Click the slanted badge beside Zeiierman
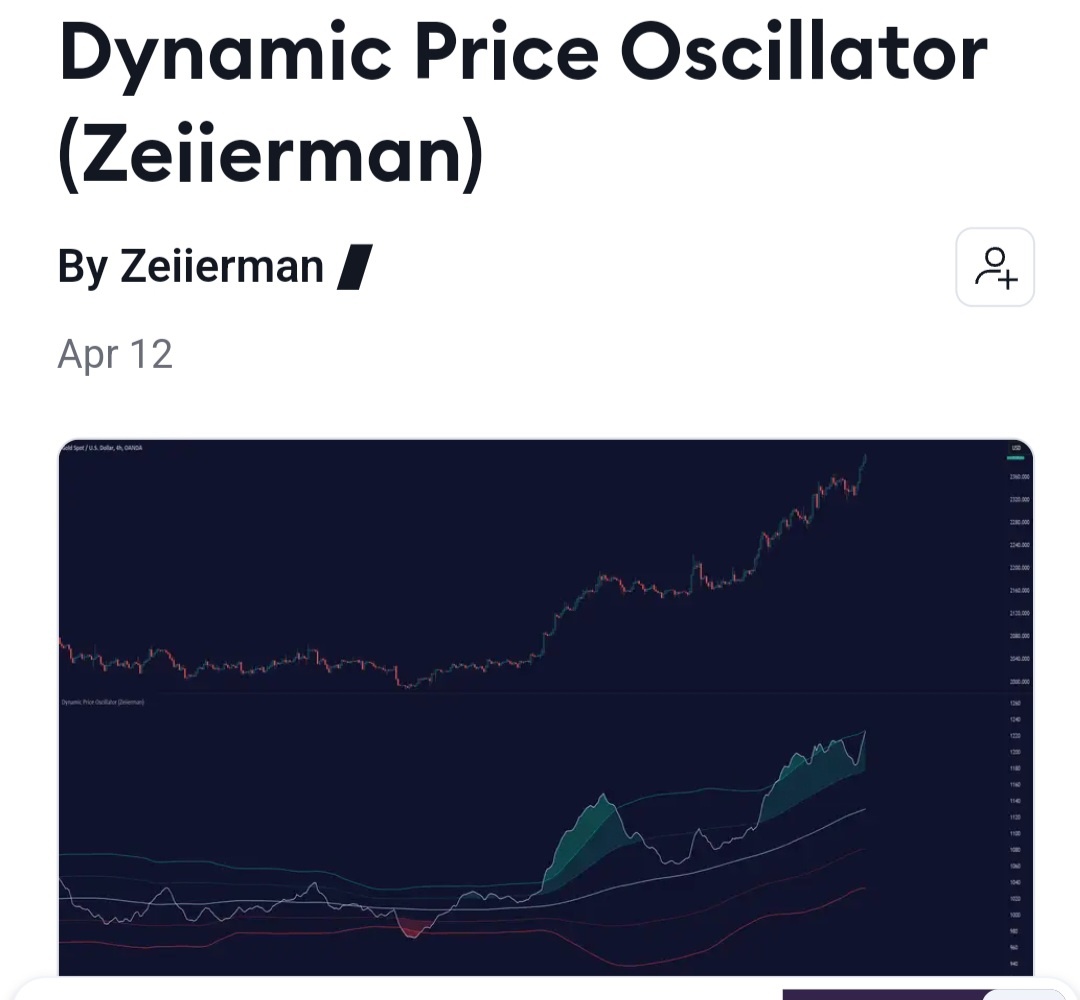Viewport: 1080px width, 1000px height. [354, 268]
